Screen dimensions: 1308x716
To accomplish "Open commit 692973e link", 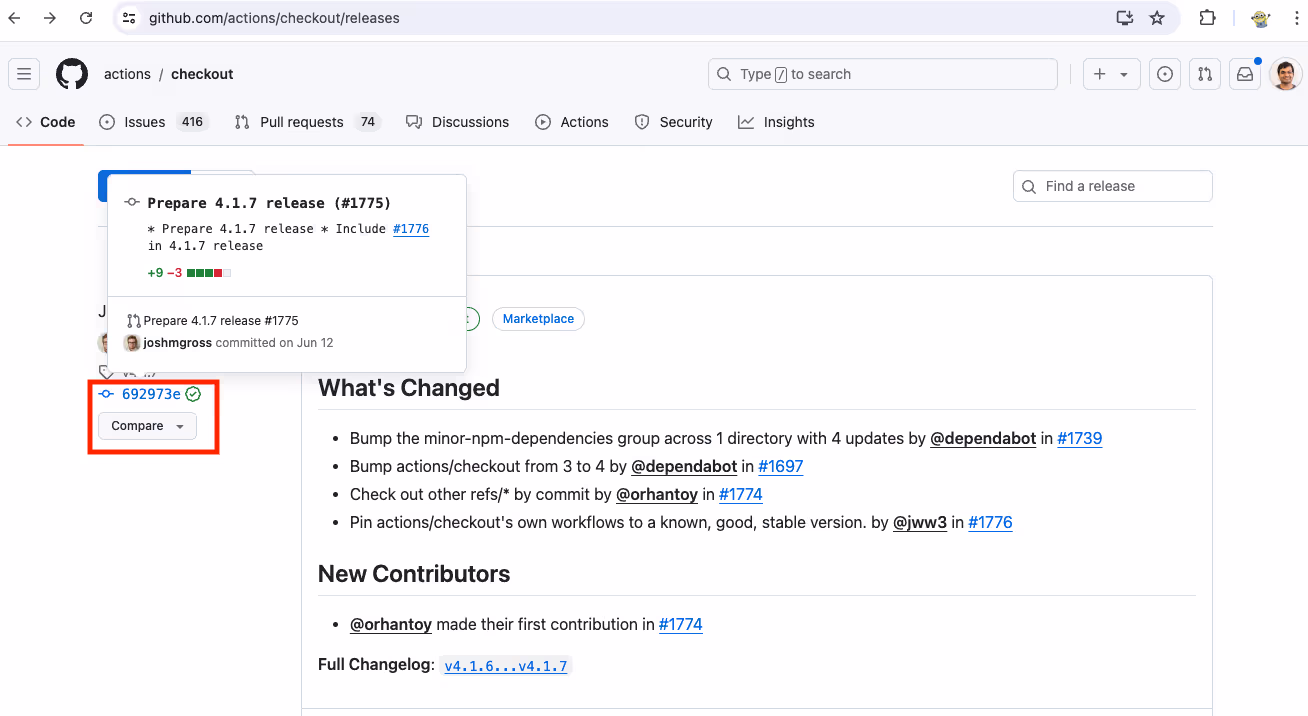I will tap(151, 394).
